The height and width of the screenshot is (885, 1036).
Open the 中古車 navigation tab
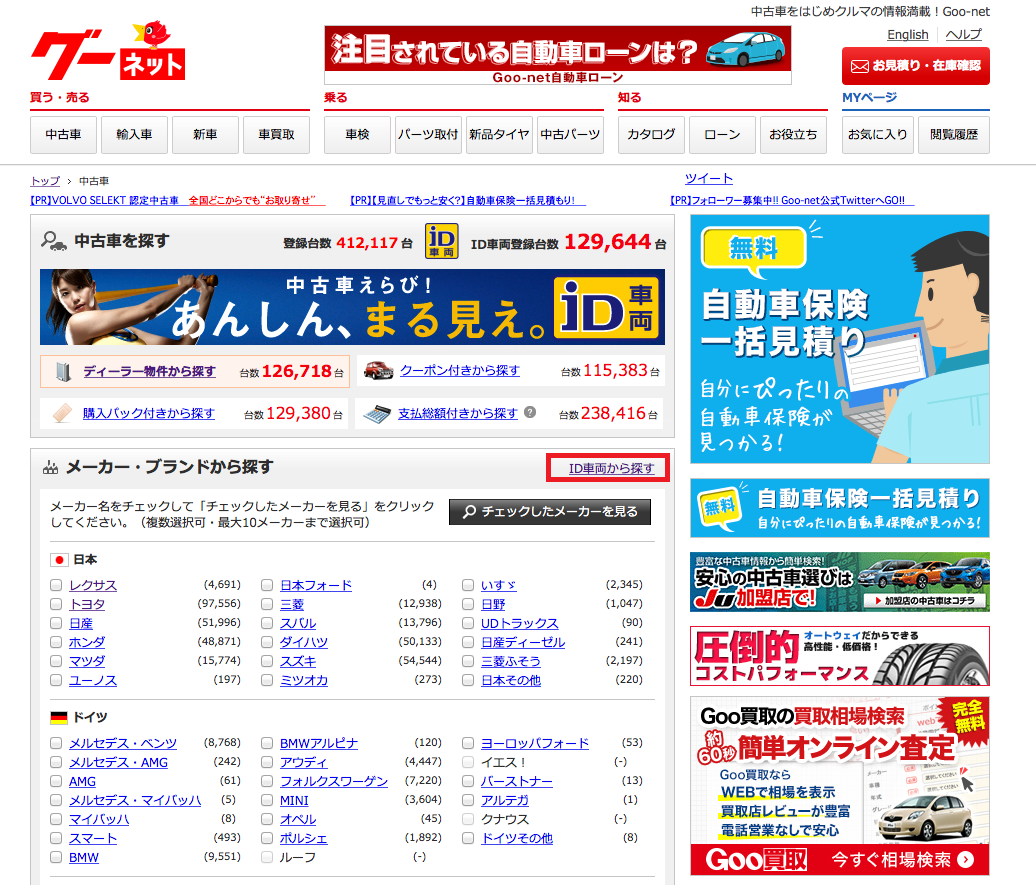click(63, 135)
